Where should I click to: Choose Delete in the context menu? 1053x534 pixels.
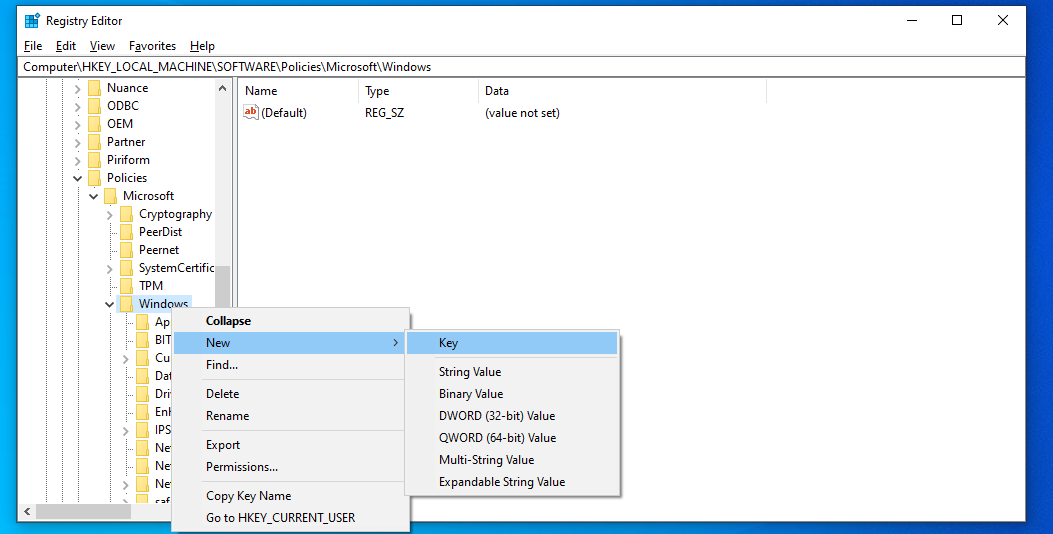[291, 394]
